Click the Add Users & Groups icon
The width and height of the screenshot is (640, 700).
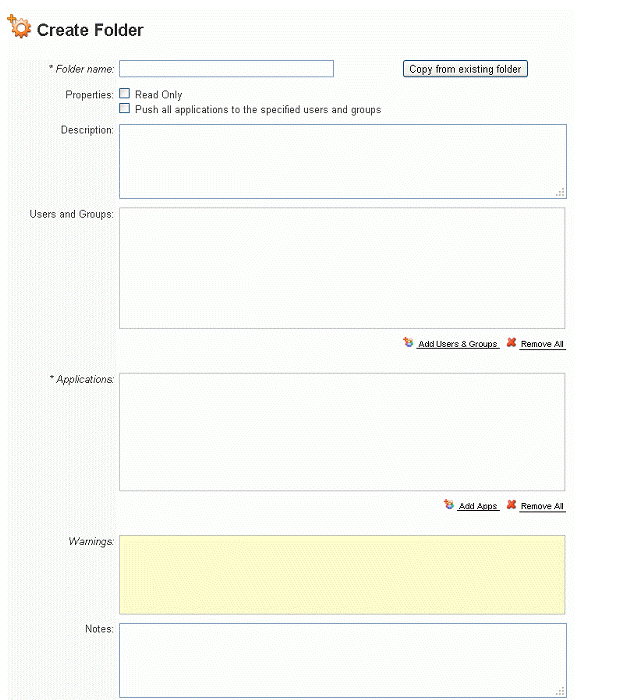point(408,342)
